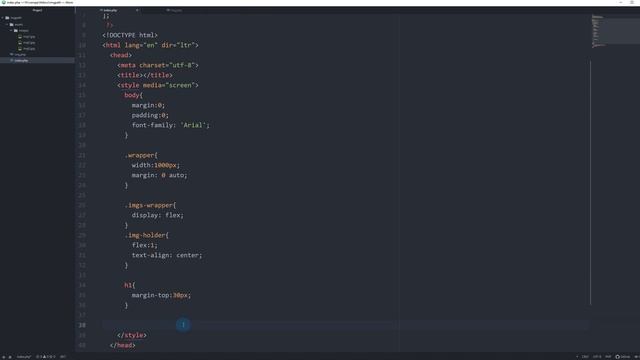The width and height of the screenshot is (640, 360).
Task: Open the linter warning indicator in status bar
Action: point(45,357)
